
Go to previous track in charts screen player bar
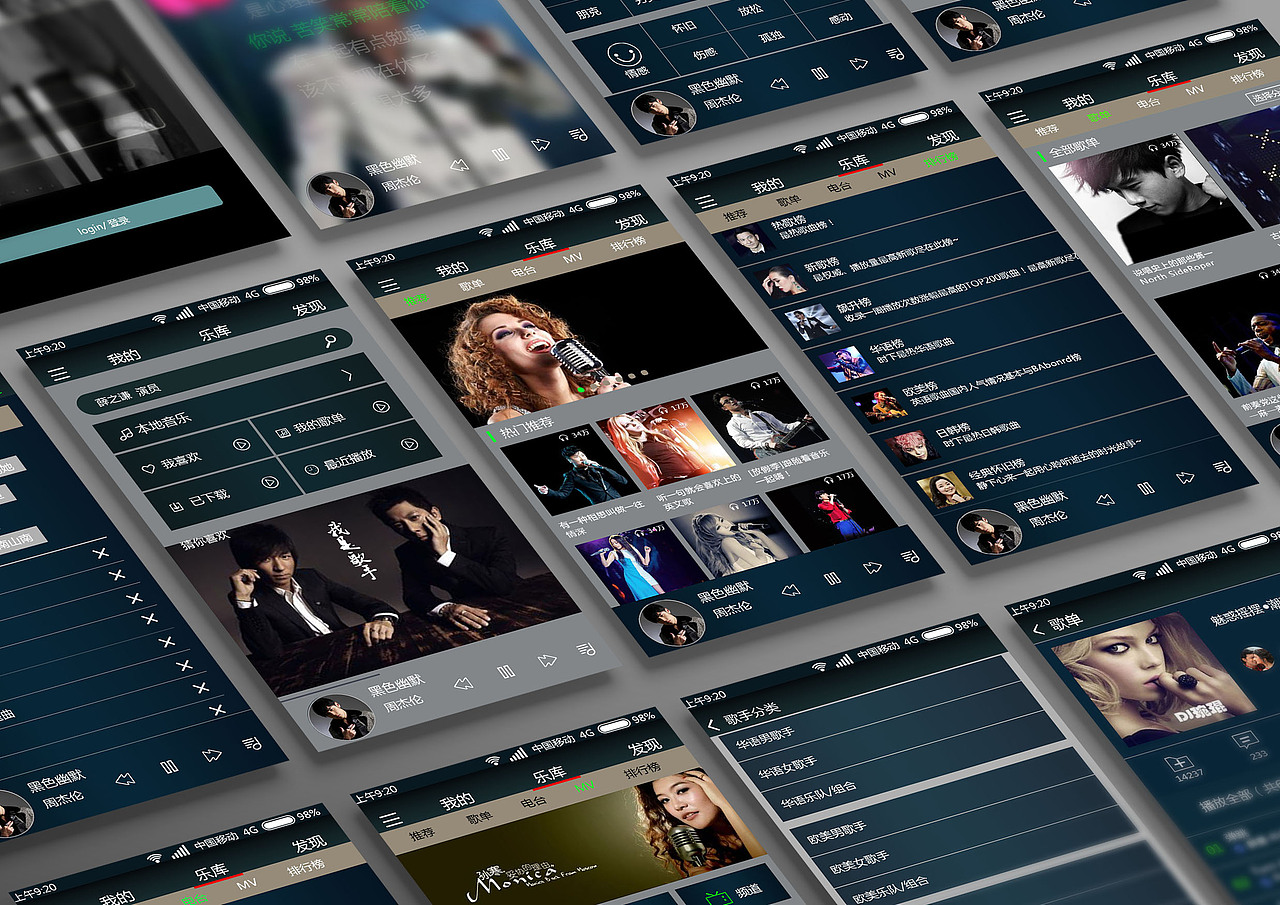[x=1105, y=500]
